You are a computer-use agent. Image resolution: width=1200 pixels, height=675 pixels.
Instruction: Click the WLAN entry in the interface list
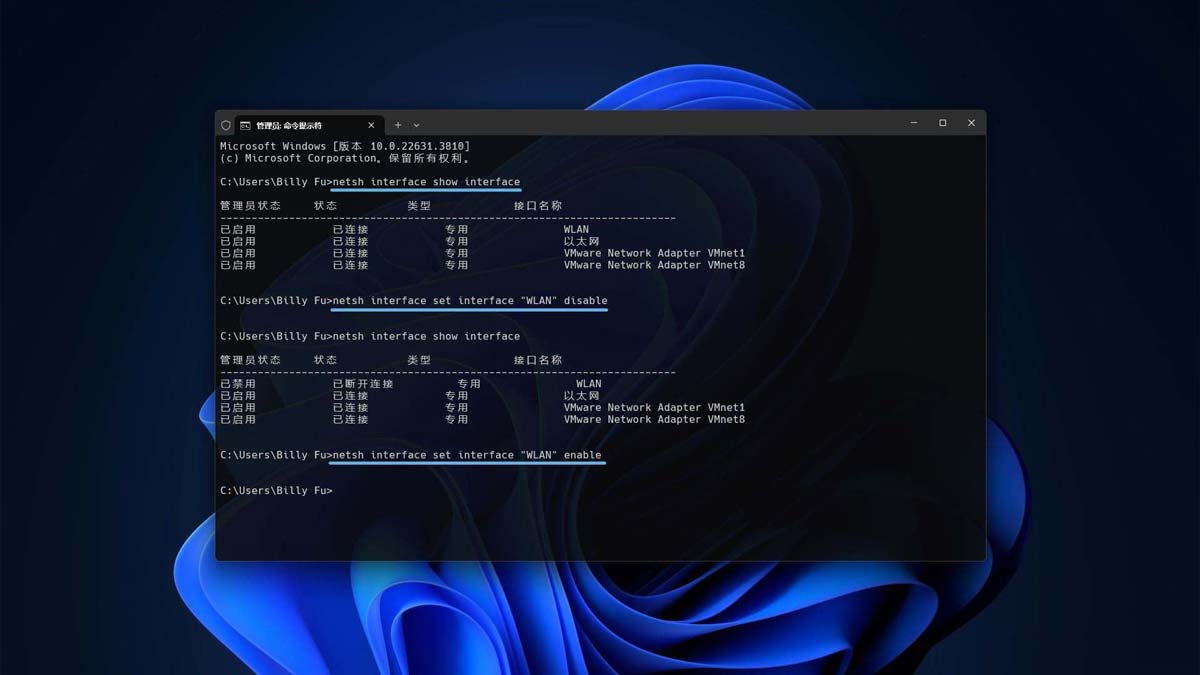tap(578, 228)
